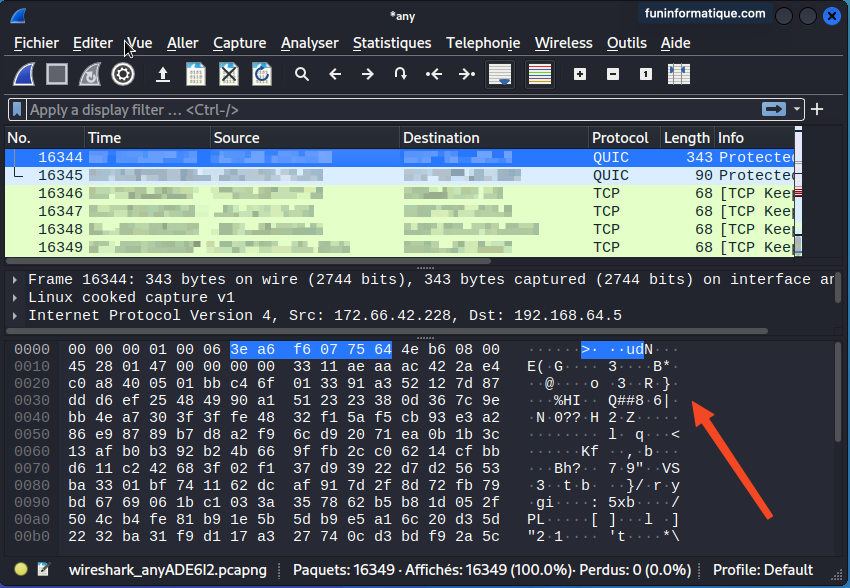The height and width of the screenshot is (588, 850).
Task: Open the Vue menu
Action: click(139, 43)
